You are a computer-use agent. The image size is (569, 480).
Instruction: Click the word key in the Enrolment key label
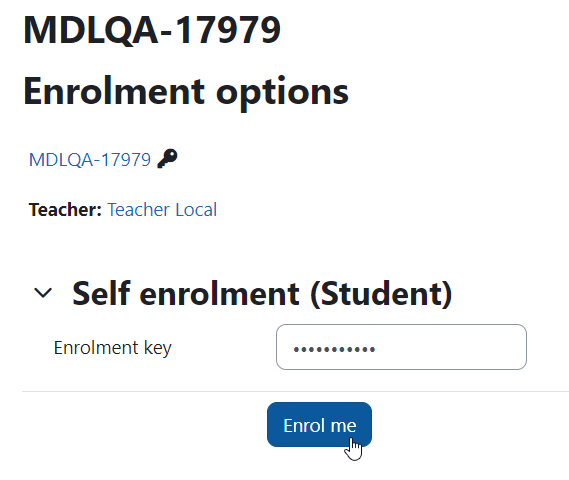(157, 348)
